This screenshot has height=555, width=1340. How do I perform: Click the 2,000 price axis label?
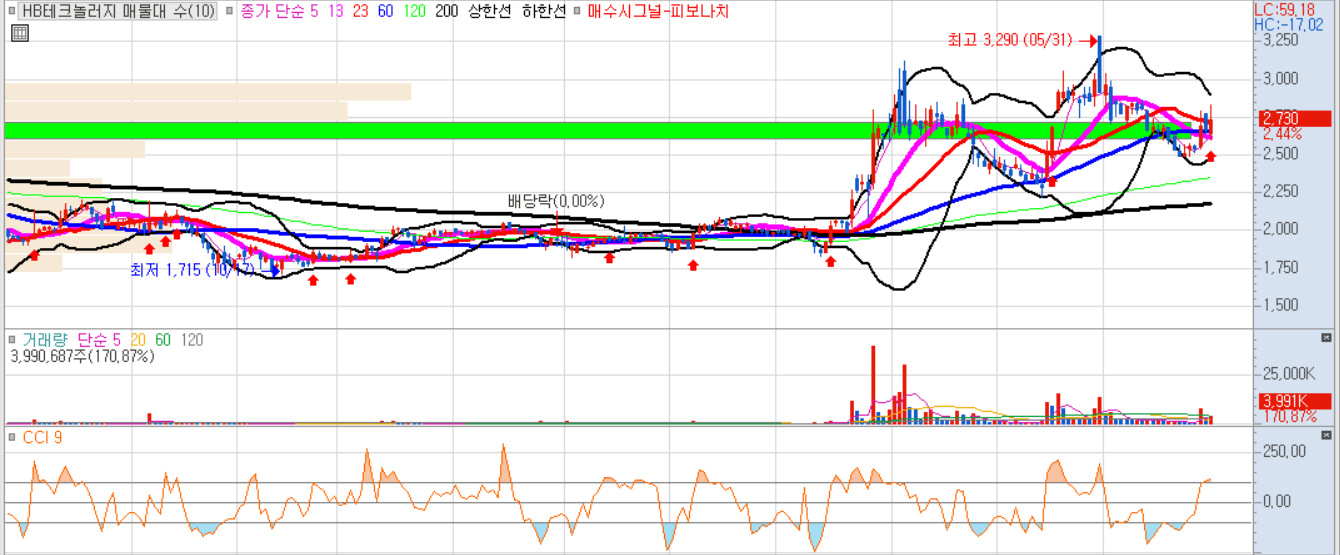(x=1279, y=229)
